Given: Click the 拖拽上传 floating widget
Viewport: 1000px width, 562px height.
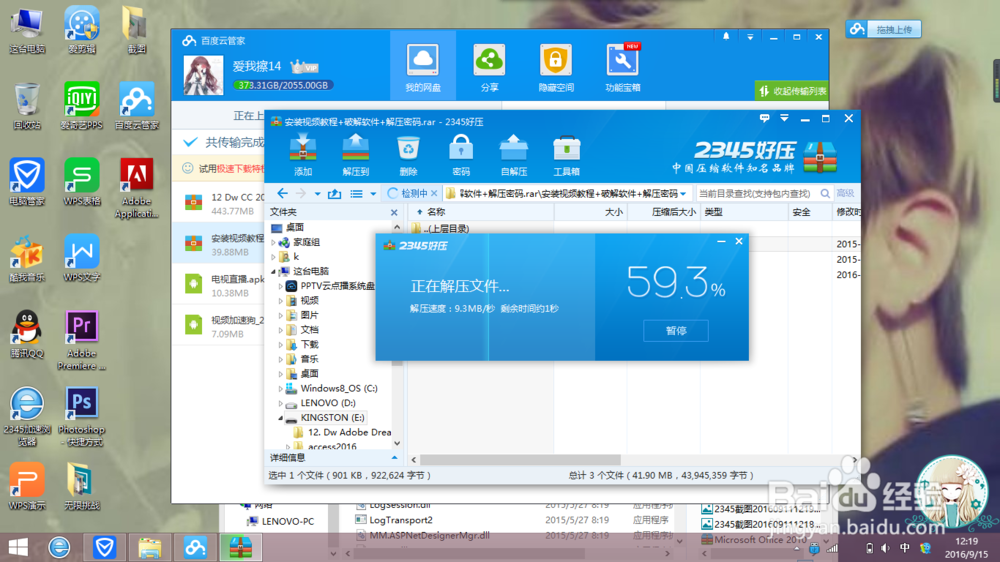Looking at the screenshot, I should [x=883, y=29].
